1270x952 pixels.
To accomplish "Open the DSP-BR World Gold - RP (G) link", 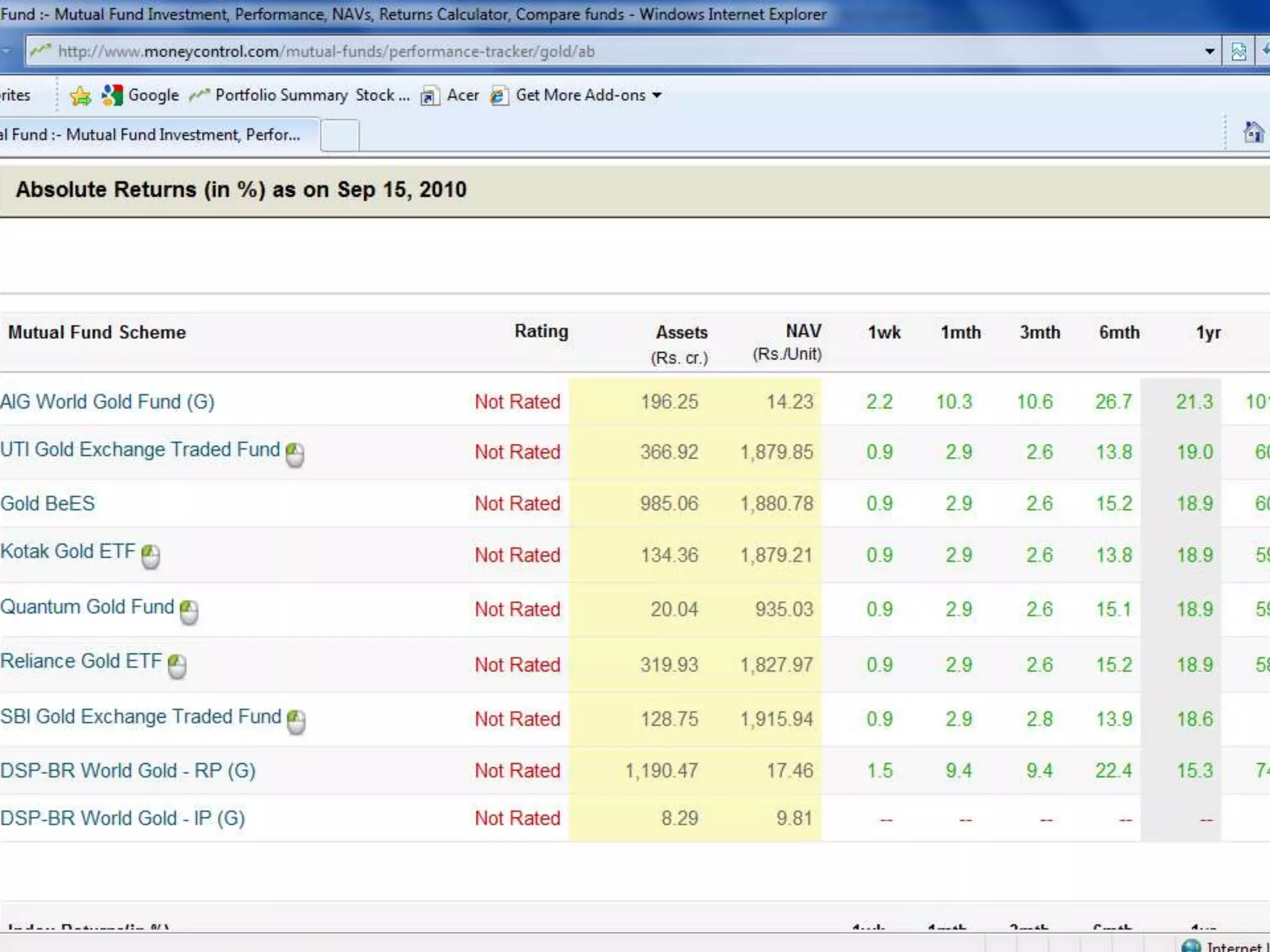I will [x=128, y=770].
